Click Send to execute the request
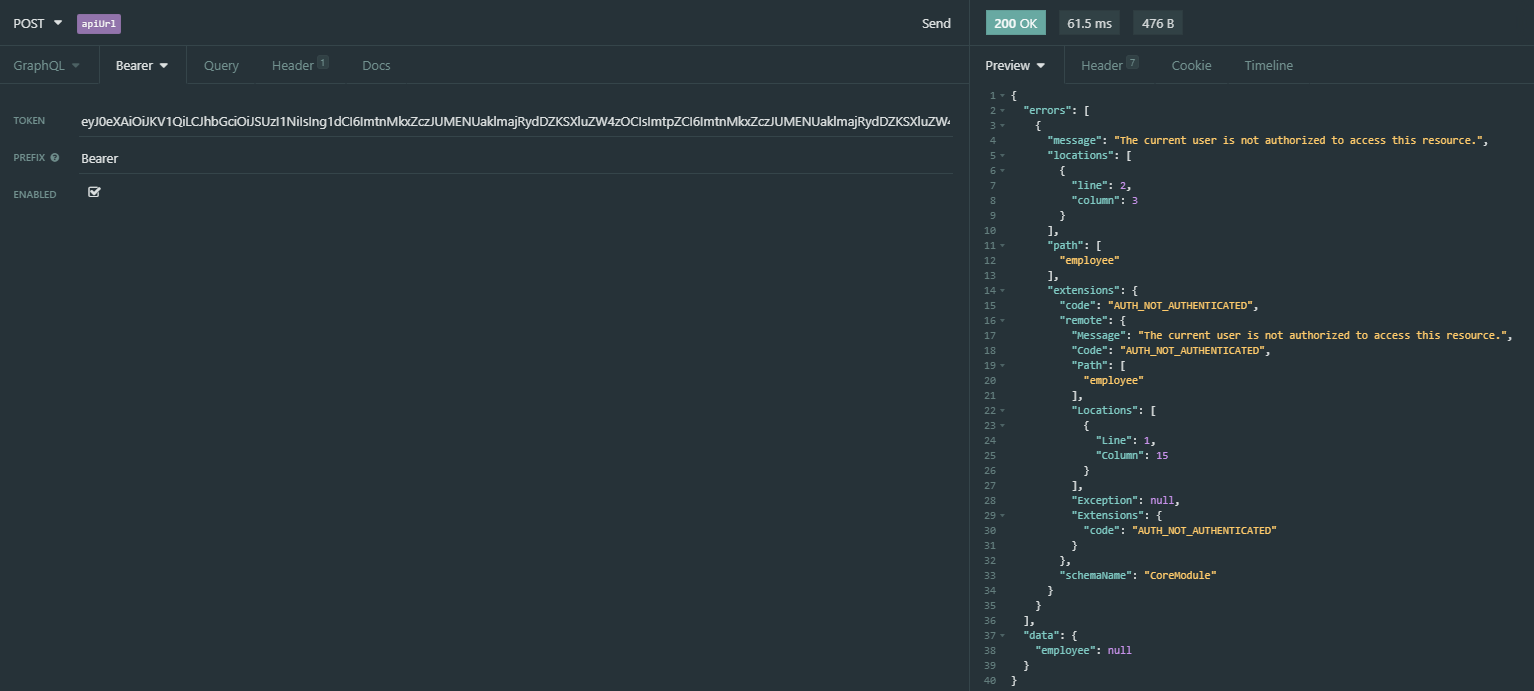This screenshot has height=691, width=1534. coord(936,22)
